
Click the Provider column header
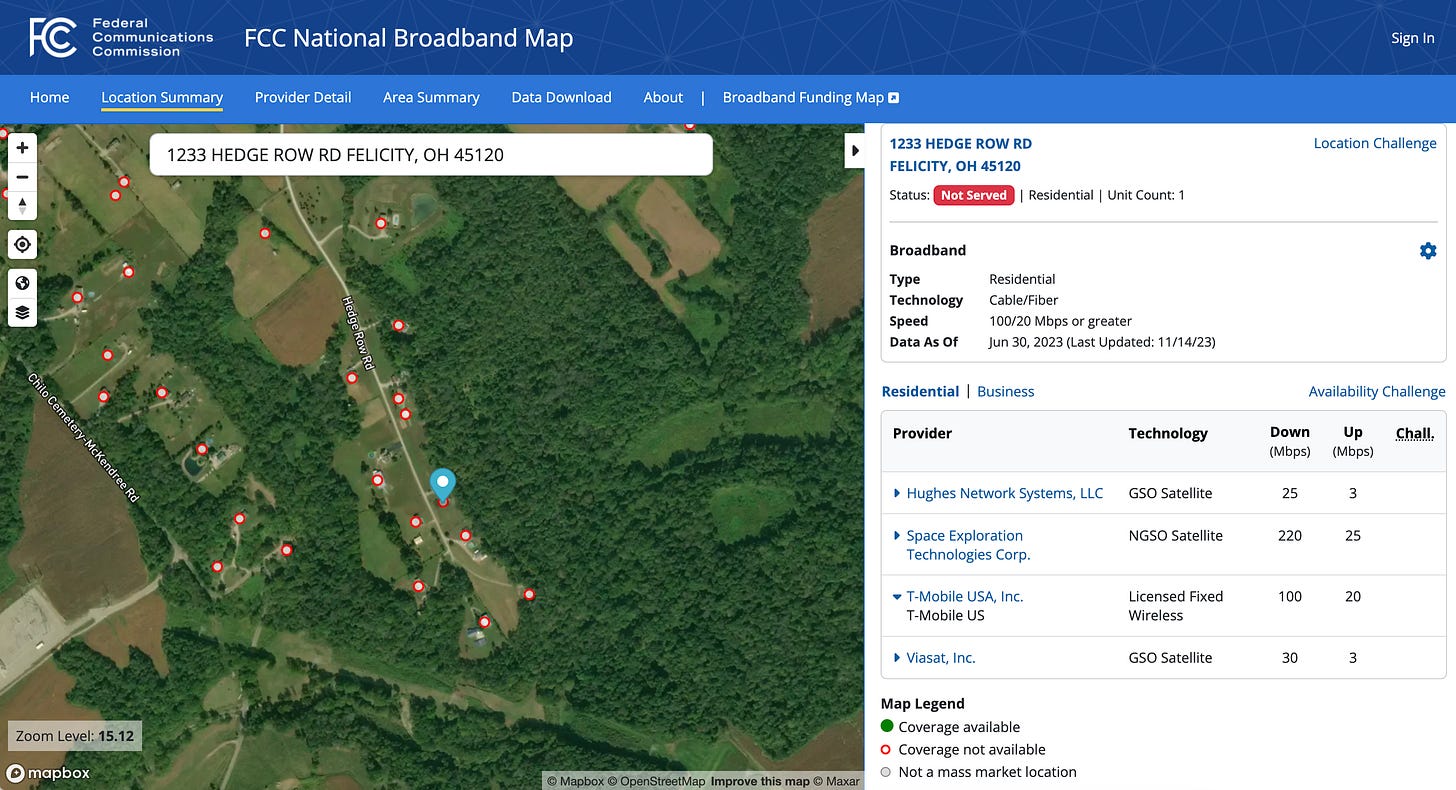[922, 433]
